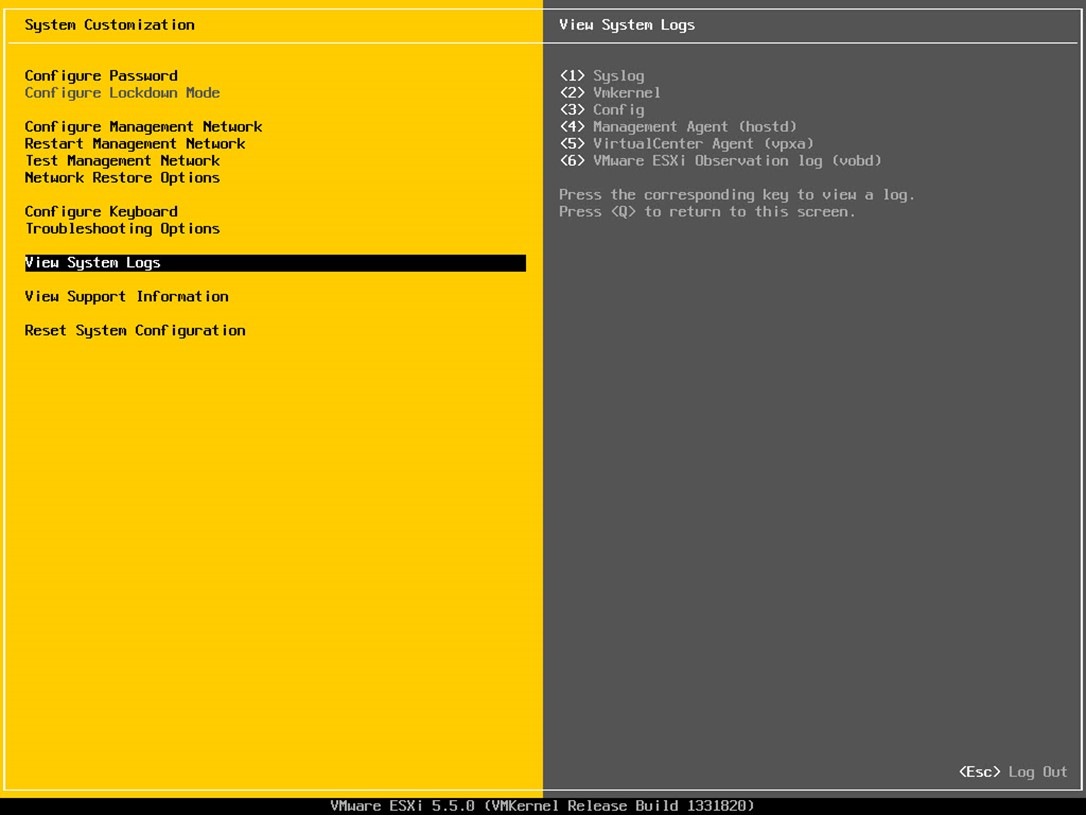This screenshot has width=1086, height=815.
Task: Select Configure Lockdown Mode option
Action: point(122,93)
